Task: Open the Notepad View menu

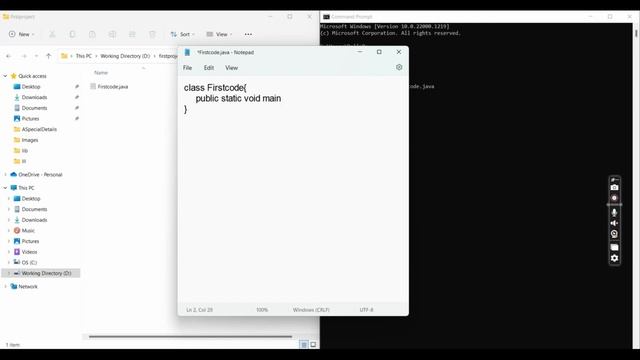Action: [231, 68]
